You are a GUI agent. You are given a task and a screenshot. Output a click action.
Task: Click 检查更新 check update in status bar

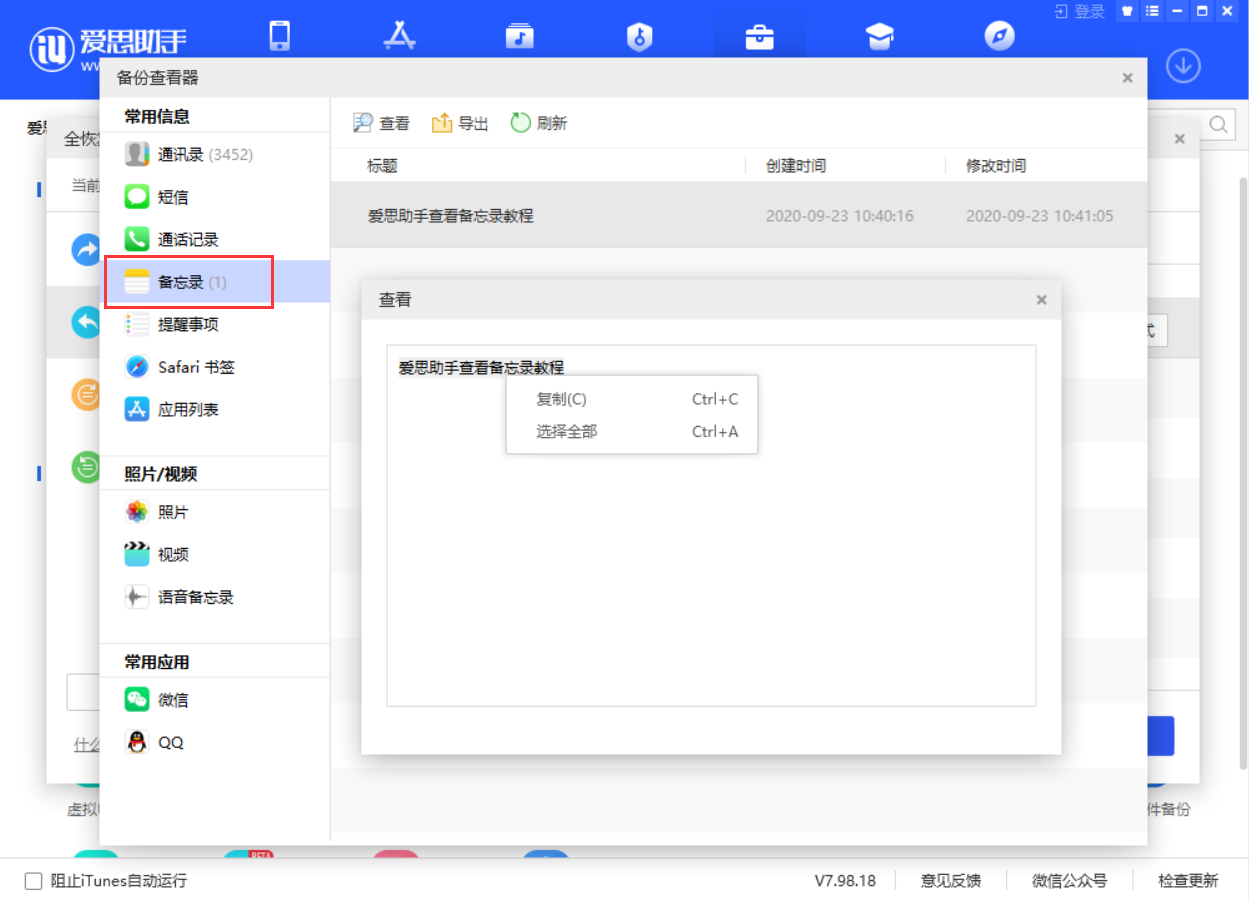[x=1189, y=881]
